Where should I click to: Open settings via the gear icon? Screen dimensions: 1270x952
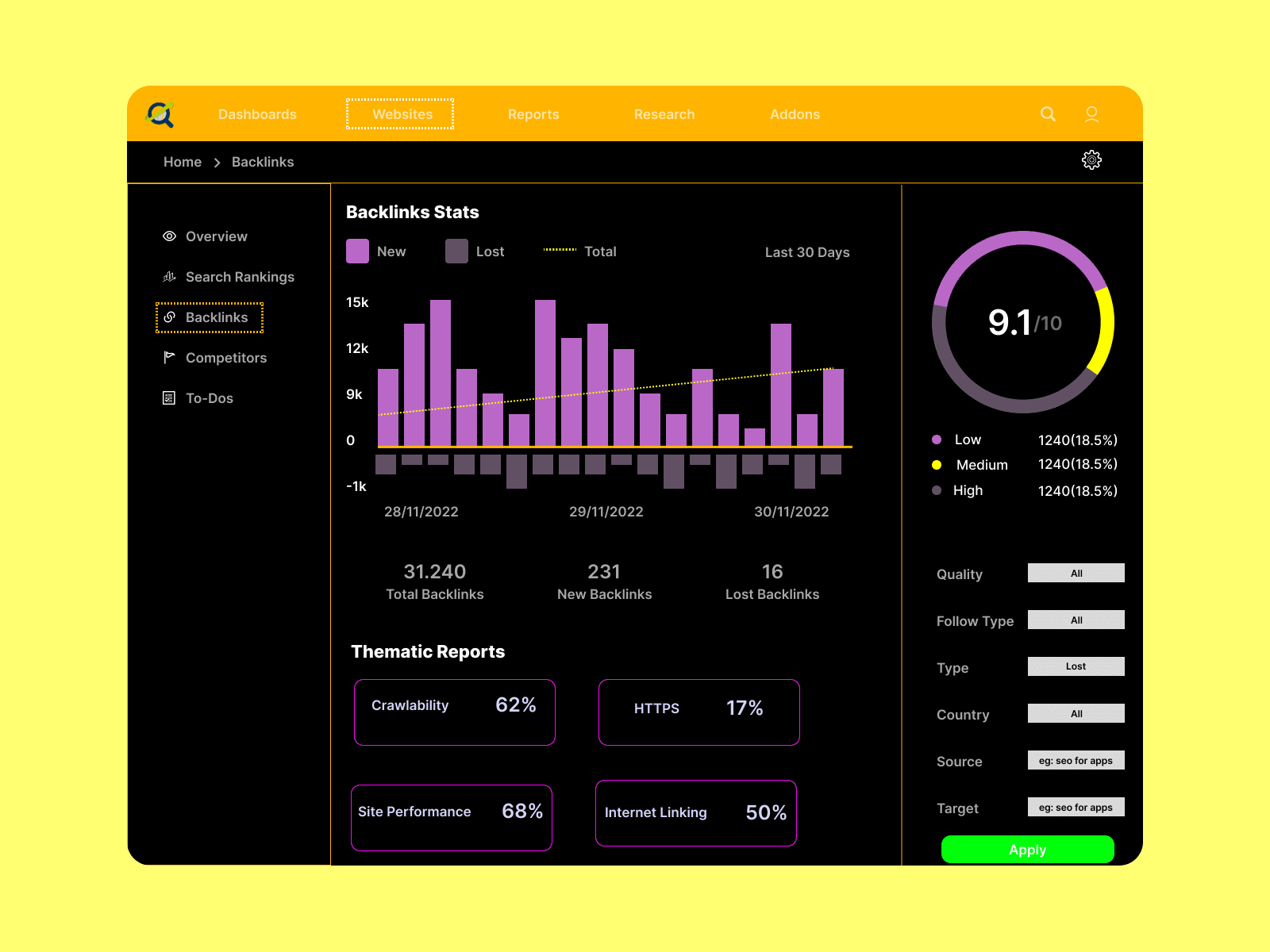(1091, 160)
